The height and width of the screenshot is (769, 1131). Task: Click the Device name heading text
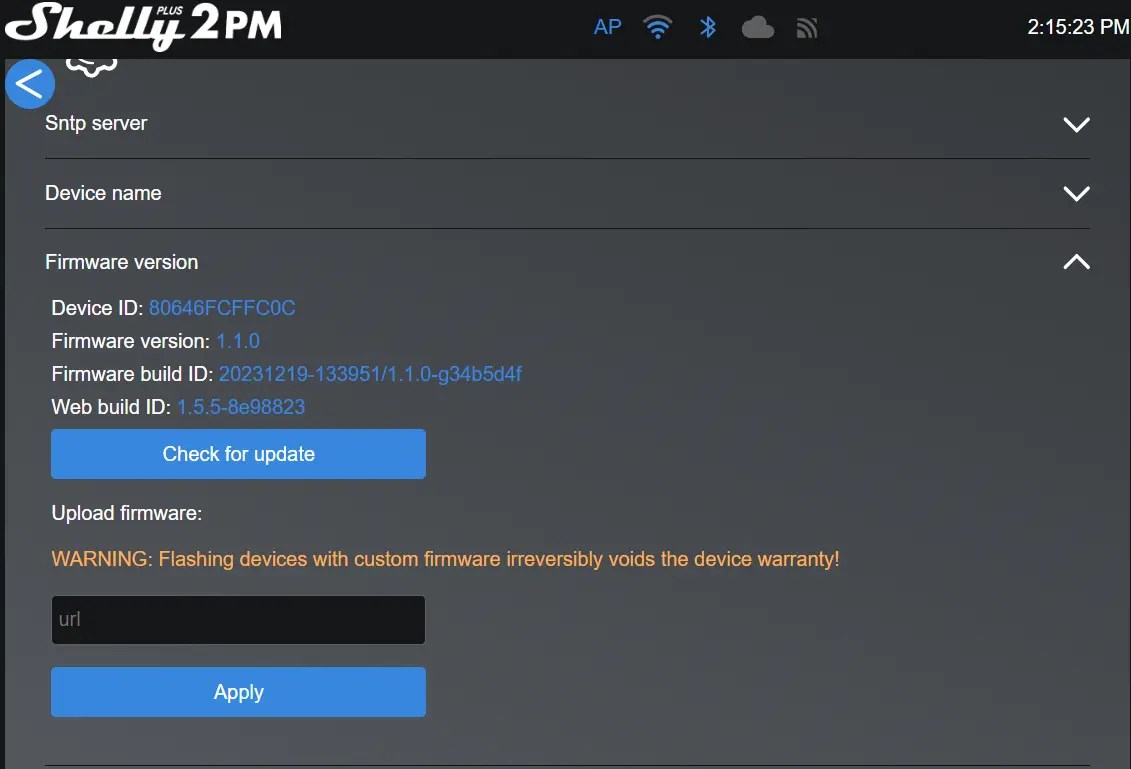(103, 193)
